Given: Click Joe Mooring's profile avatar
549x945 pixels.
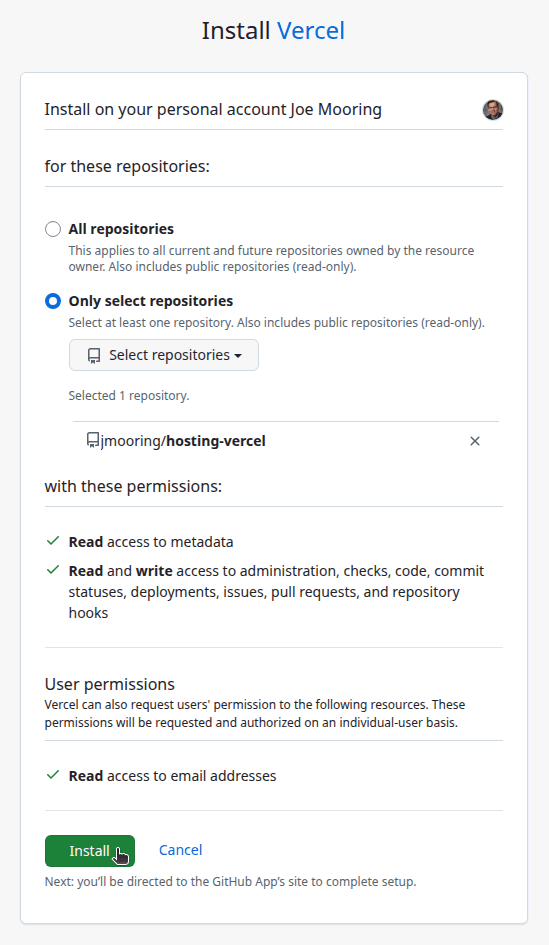Looking at the screenshot, I should [x=492, y=110].
